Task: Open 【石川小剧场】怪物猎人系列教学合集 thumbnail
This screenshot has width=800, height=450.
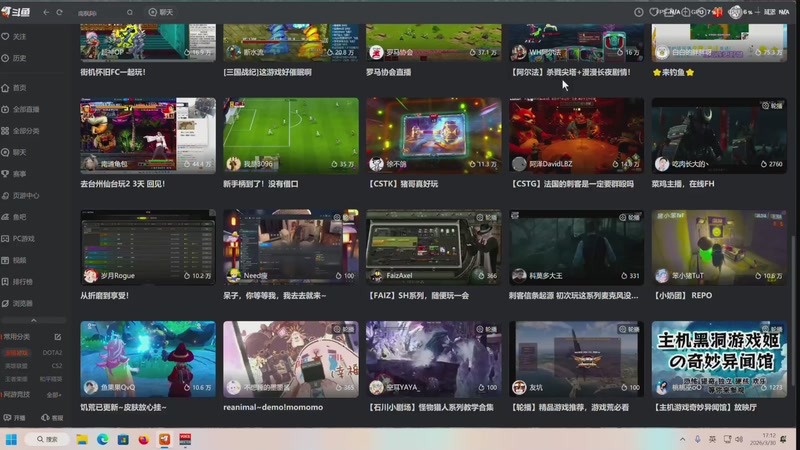Action: click(x=434, y=359)
